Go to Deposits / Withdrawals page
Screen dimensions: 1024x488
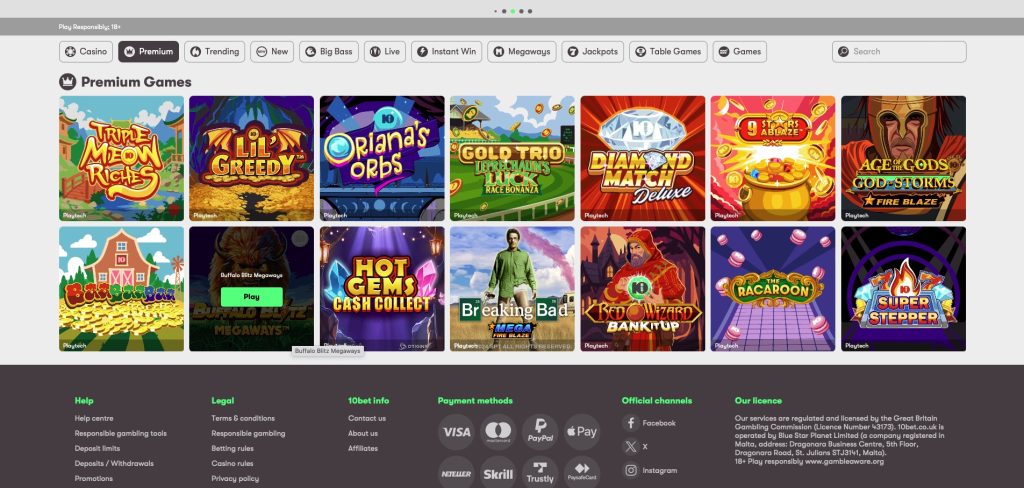click(114, 463)
